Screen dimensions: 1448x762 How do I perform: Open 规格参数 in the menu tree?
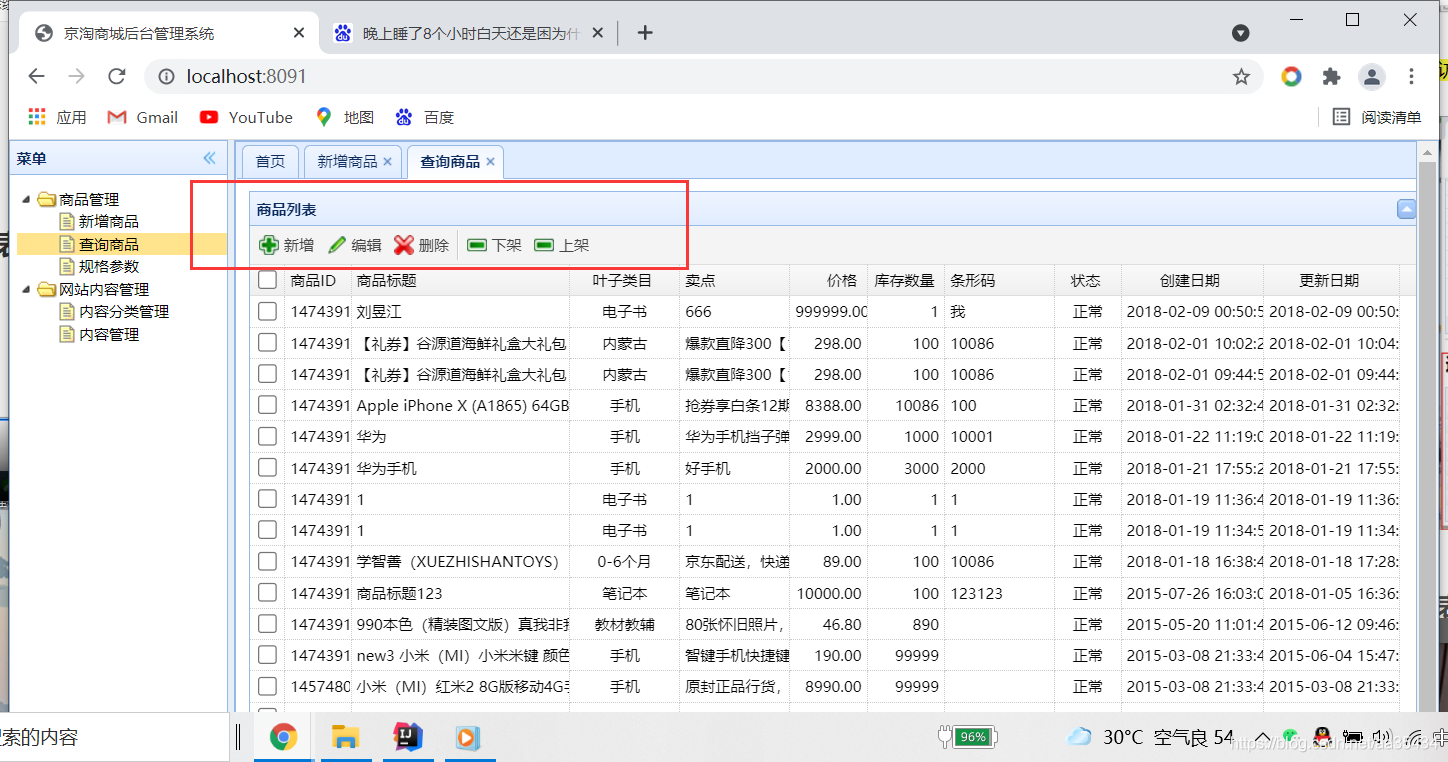coord(109,266)
